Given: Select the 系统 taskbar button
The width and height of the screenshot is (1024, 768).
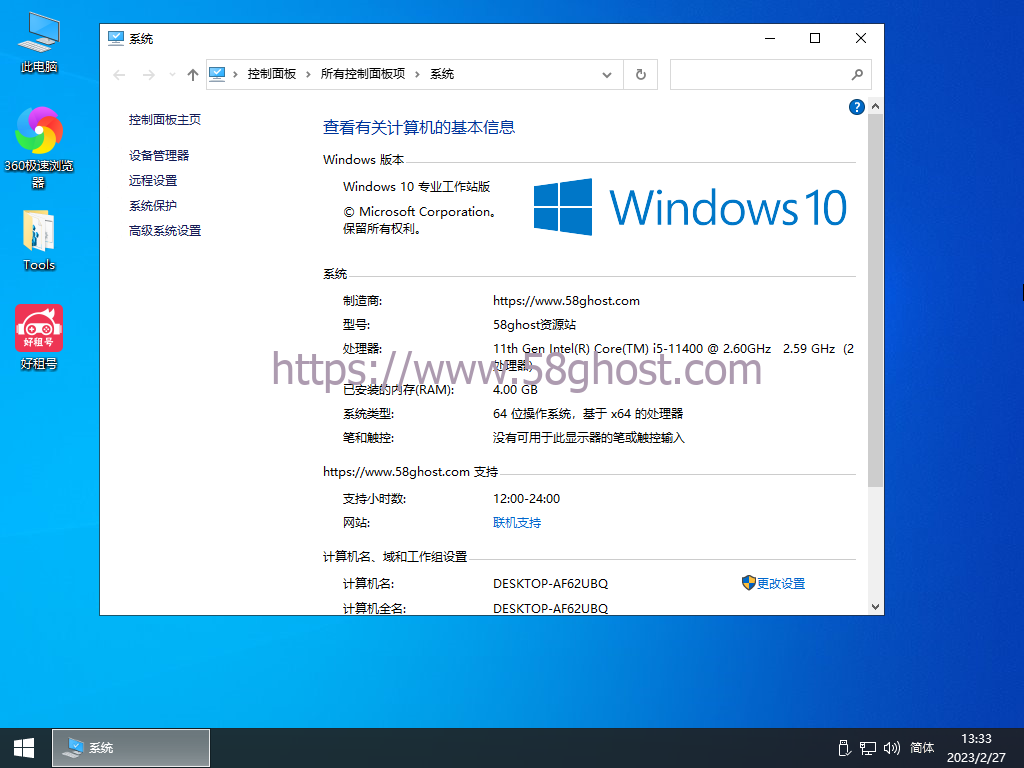Looking at the screenshot, I should [x=131, y=748].
